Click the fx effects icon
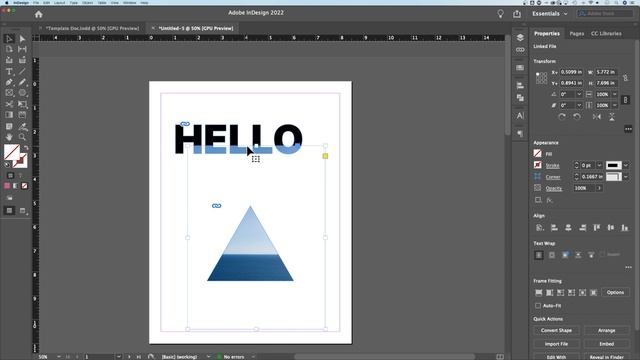This screenshot has width=640, height=360. [550, 200]
